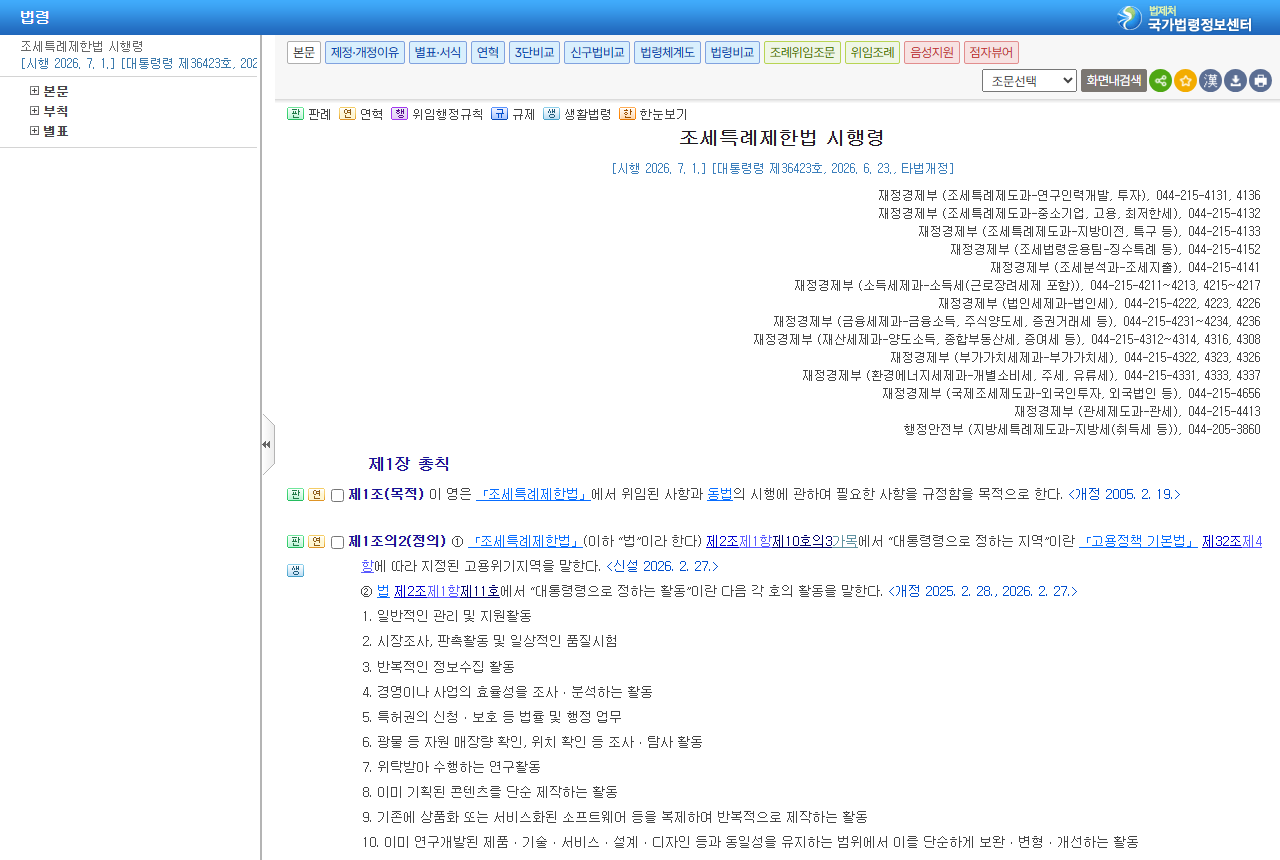Click the blue 시행 date line under the main title
The width and height of the screenshot is (1280, 860).
(782, 168)
